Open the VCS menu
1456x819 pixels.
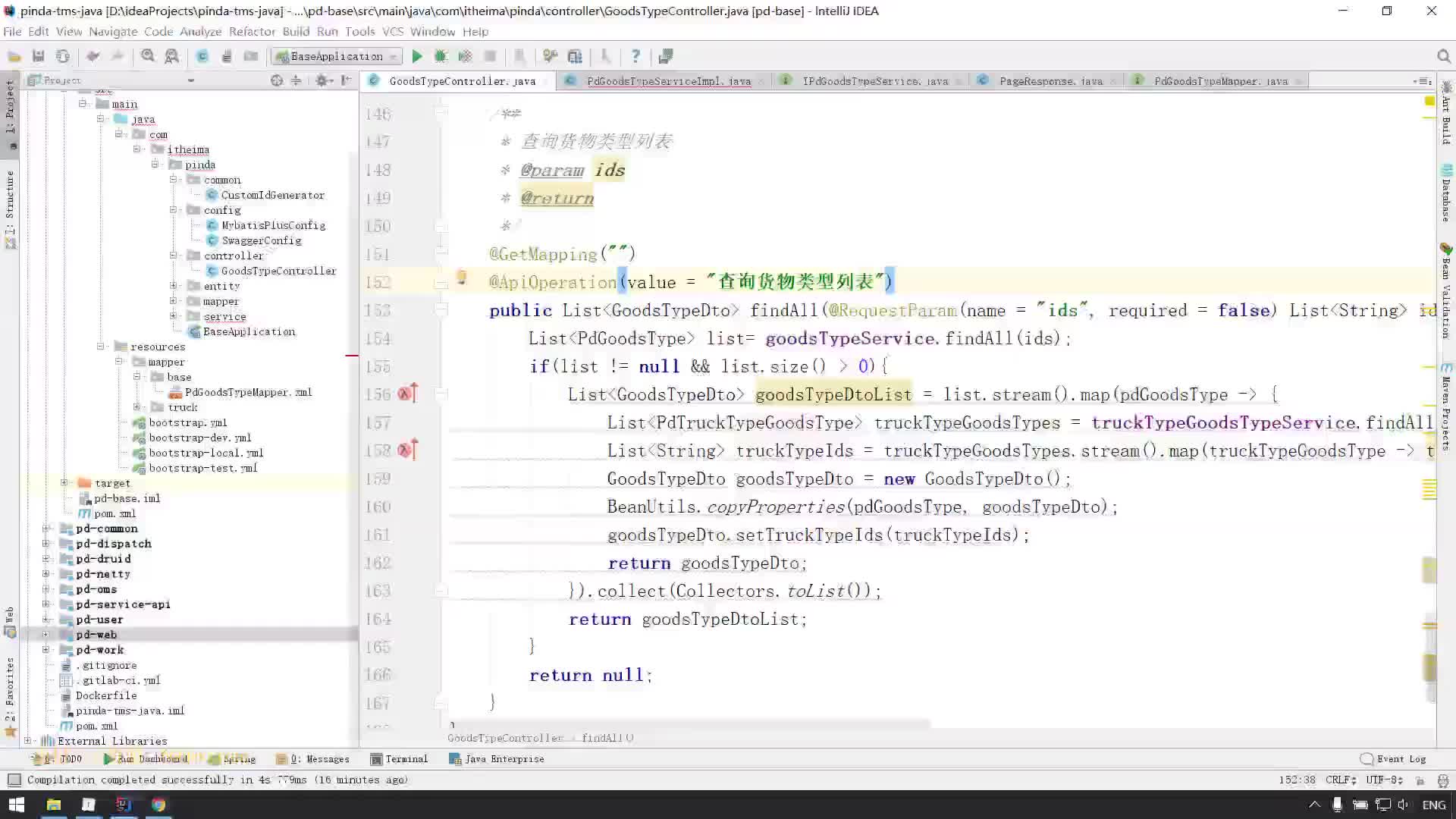(393, 31)
